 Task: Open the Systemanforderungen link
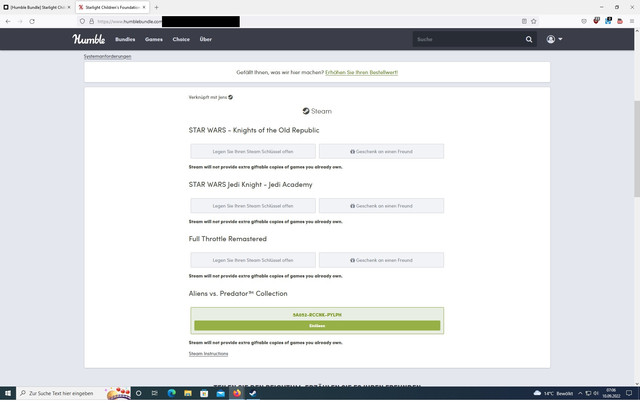point(108,56)
